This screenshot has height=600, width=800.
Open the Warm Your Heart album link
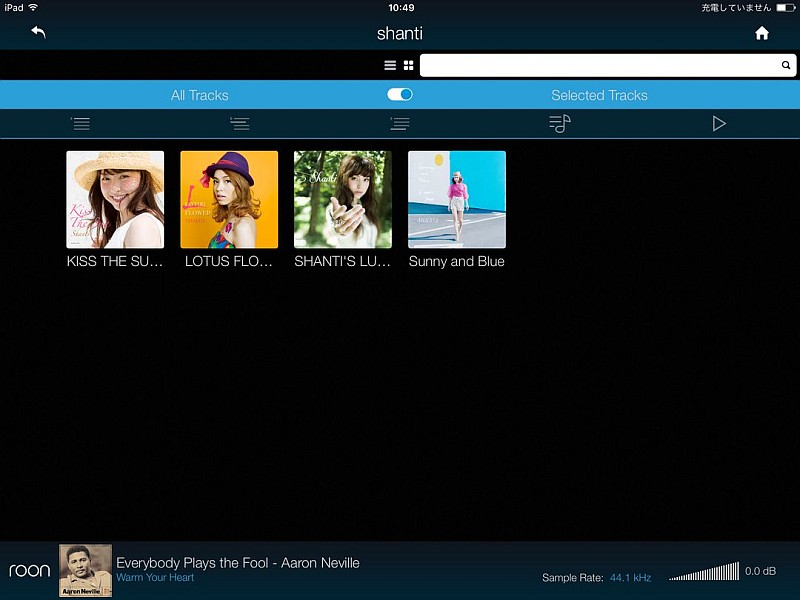155,578
